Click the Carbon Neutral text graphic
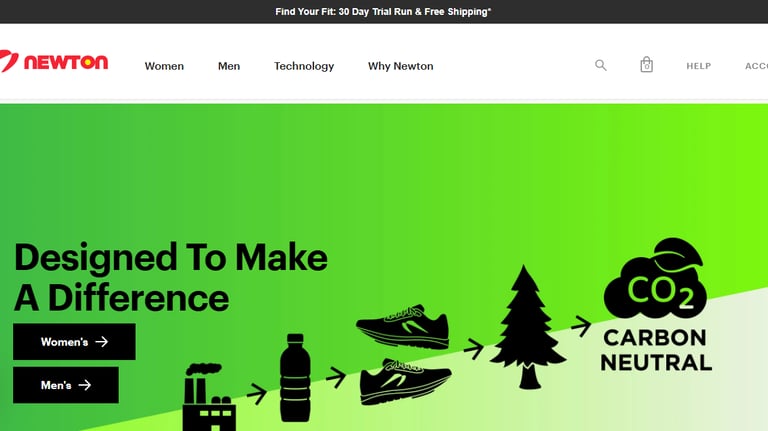Screen dimensions: 768x431 click(x=656, y=351)
